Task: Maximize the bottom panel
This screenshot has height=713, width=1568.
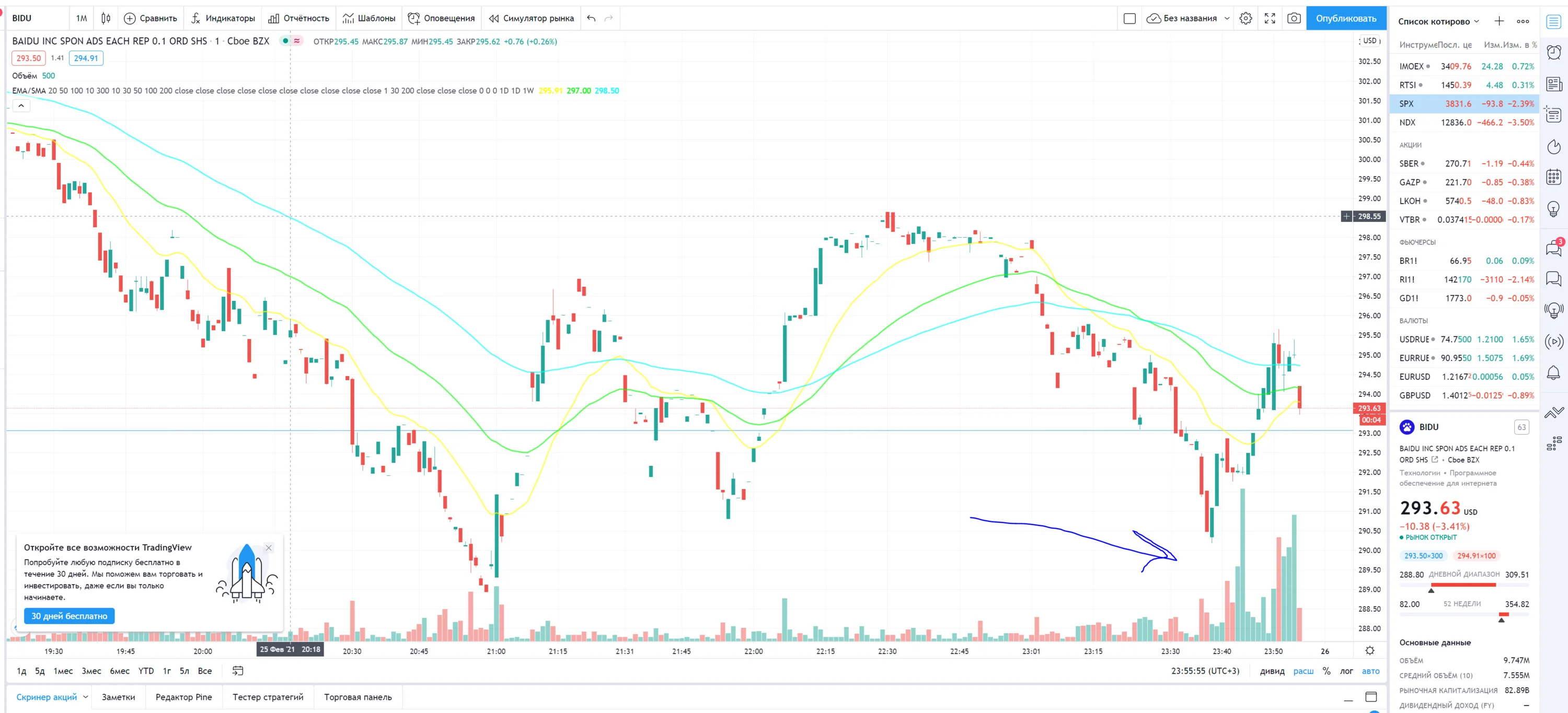Action: [1371, 697]
